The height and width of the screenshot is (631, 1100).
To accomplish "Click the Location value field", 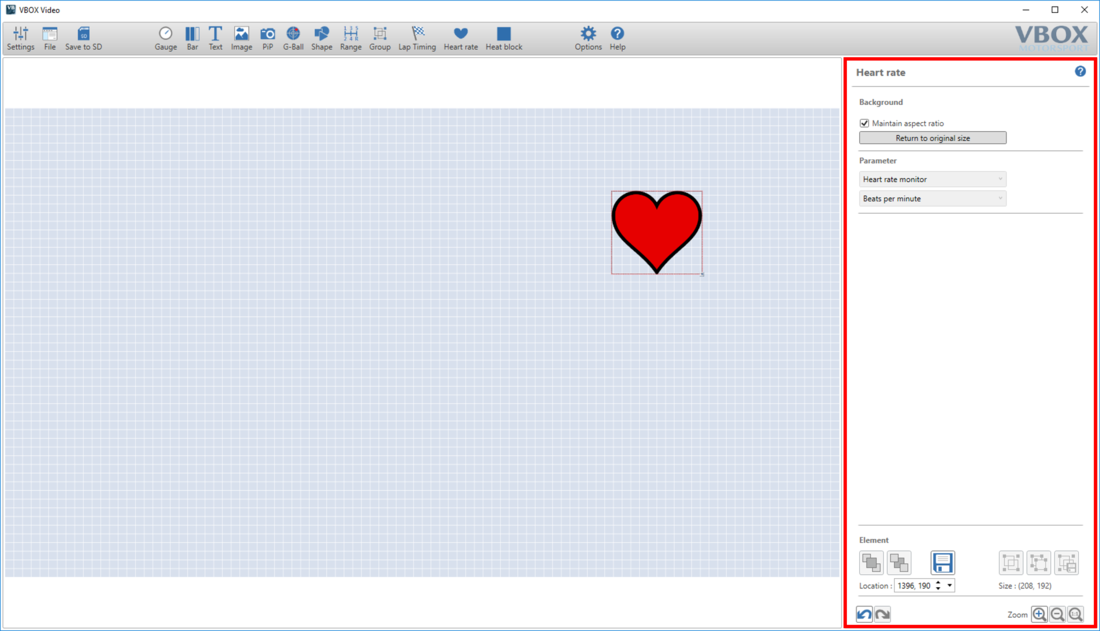I will [914, 585].
